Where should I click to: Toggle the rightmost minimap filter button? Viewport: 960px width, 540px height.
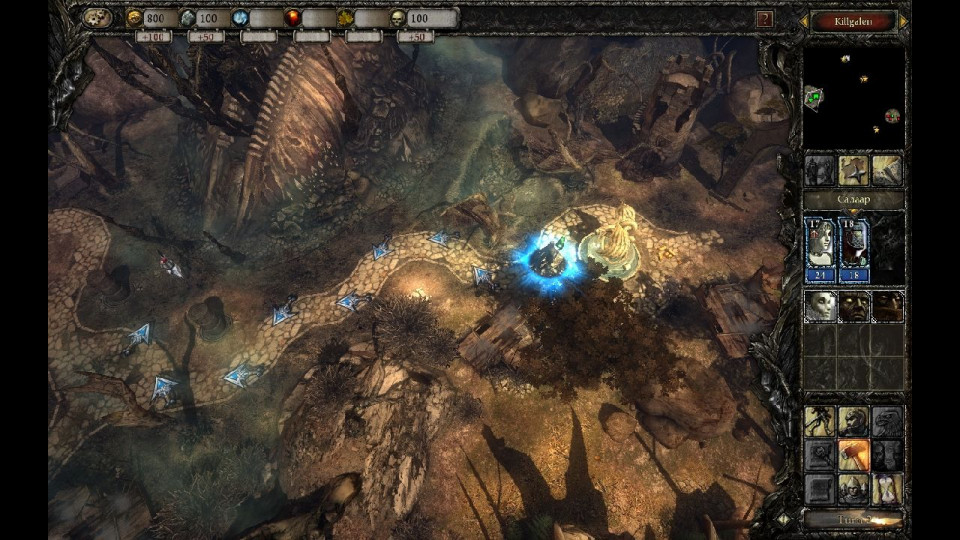(887, 170)
